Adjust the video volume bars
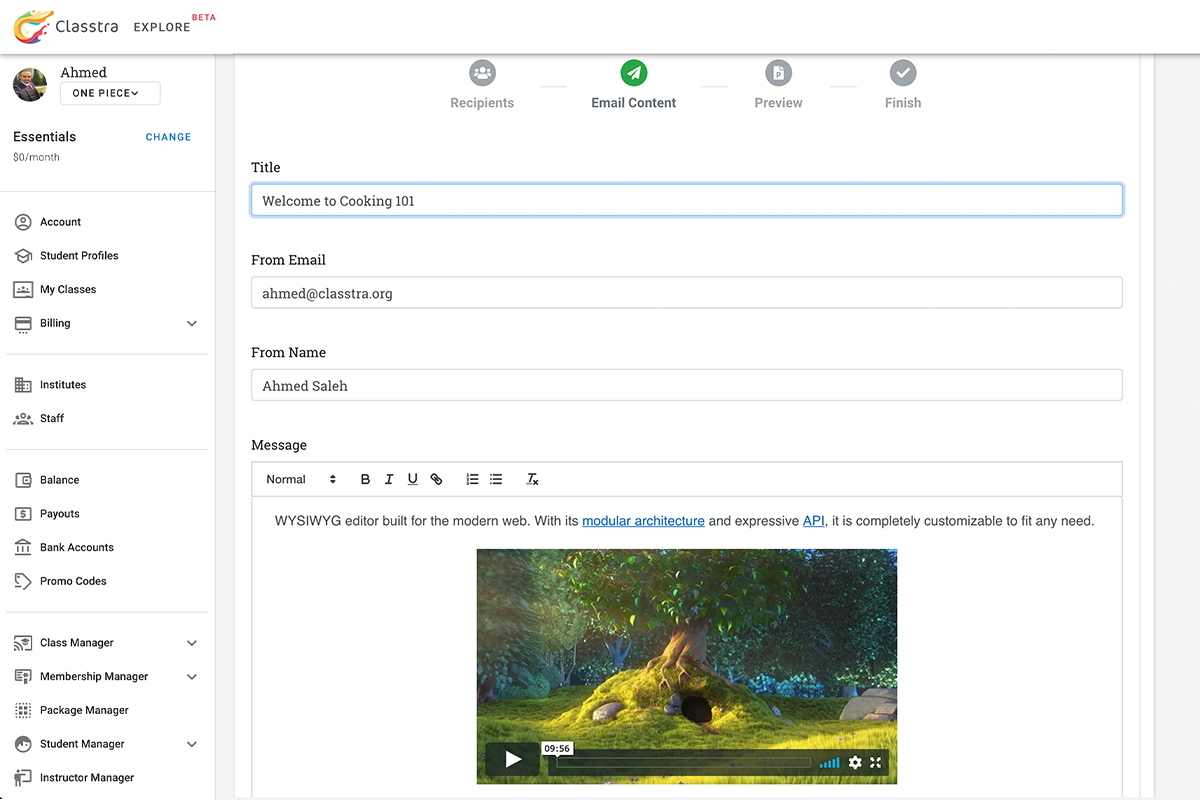 click(x=829, y=763)
